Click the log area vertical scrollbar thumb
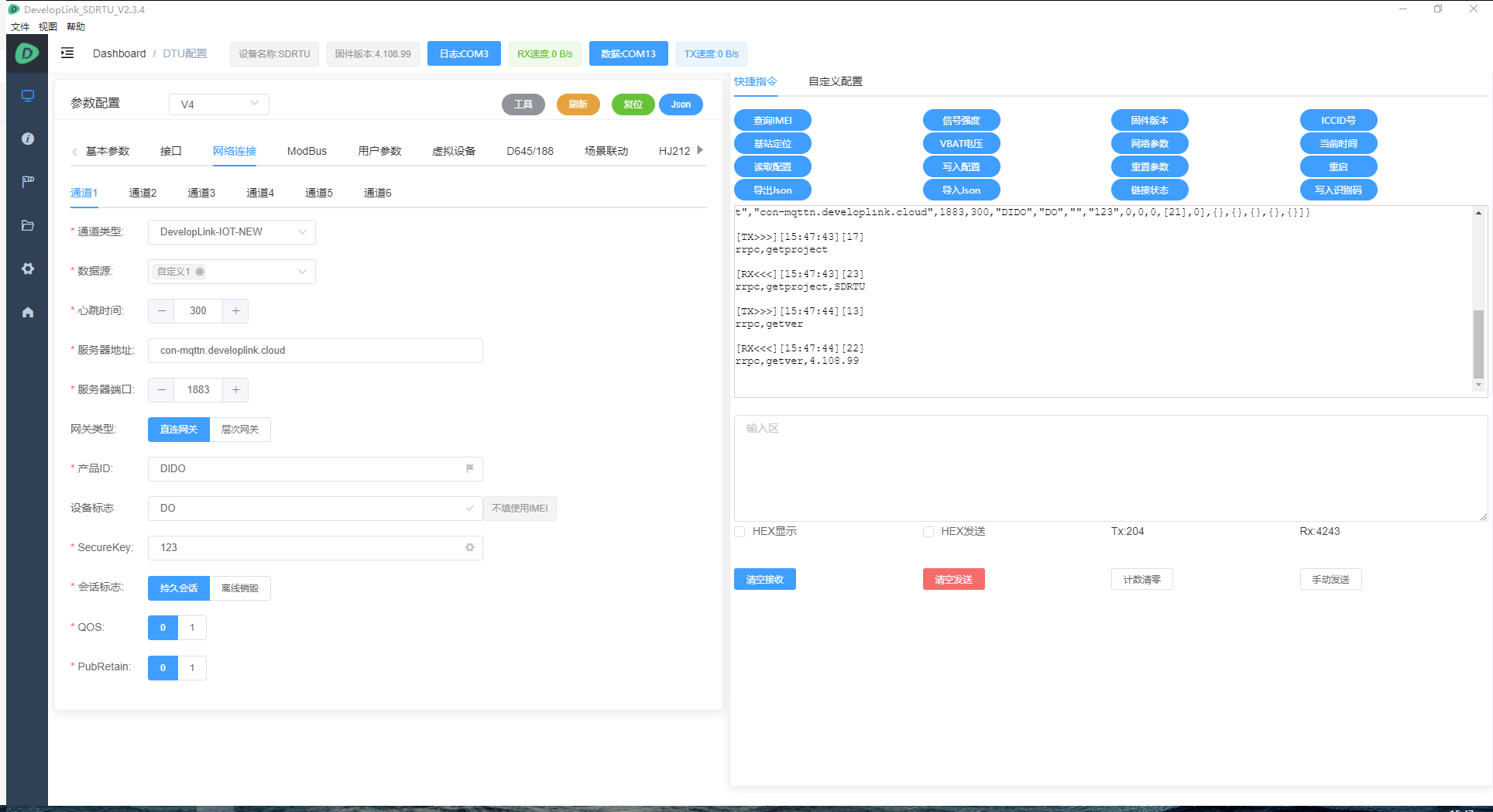Viewport: 1493px width, 812px height. point(1478,344)
